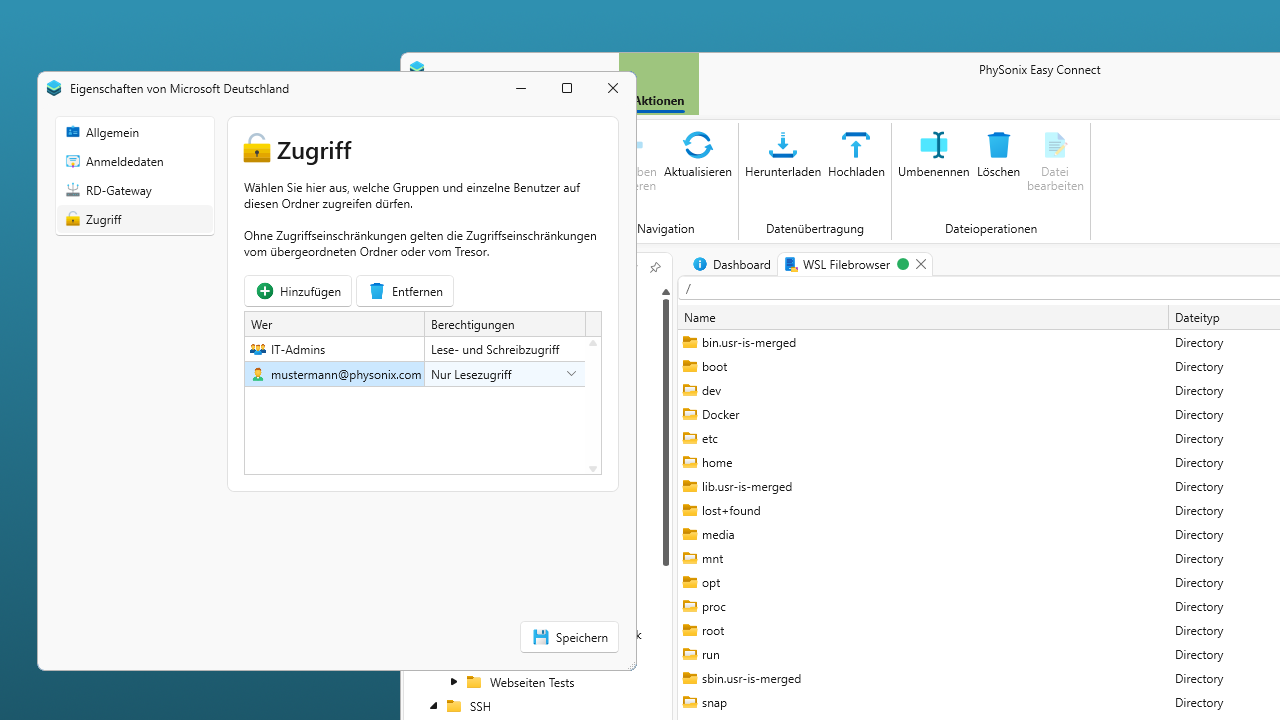The image size is (1280, 720).
Task: Click the Aktualisieren refresh icon
Action: tap(697, 146)
